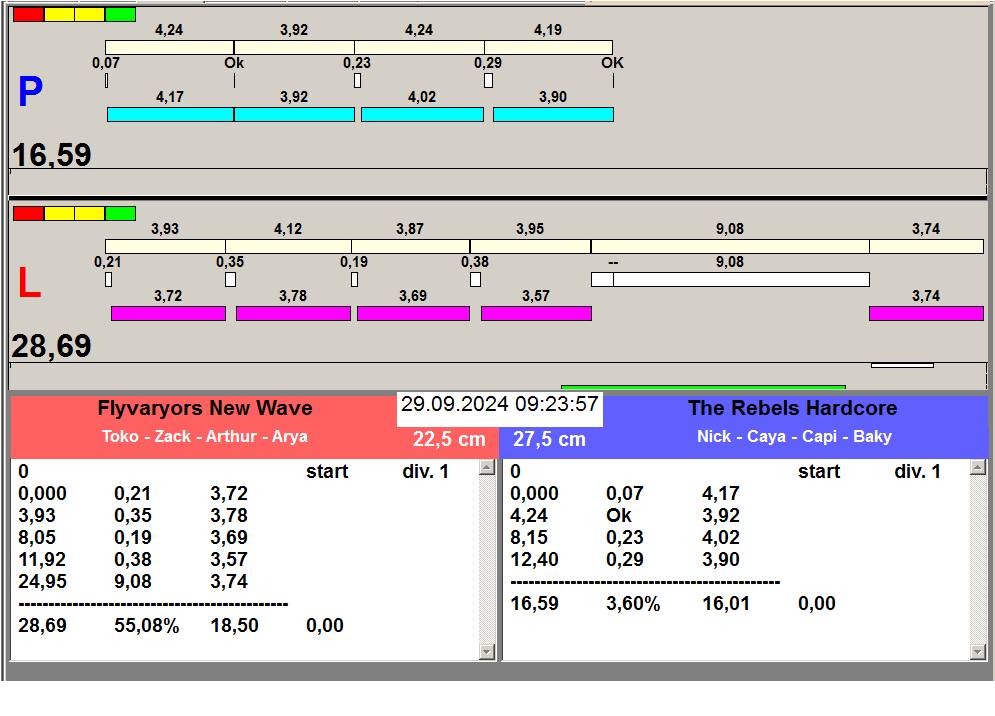Screen dimensions: 995x716
Task: Select the rightmost magenta 3,74 run bar
Action: (x=926, y=314)
